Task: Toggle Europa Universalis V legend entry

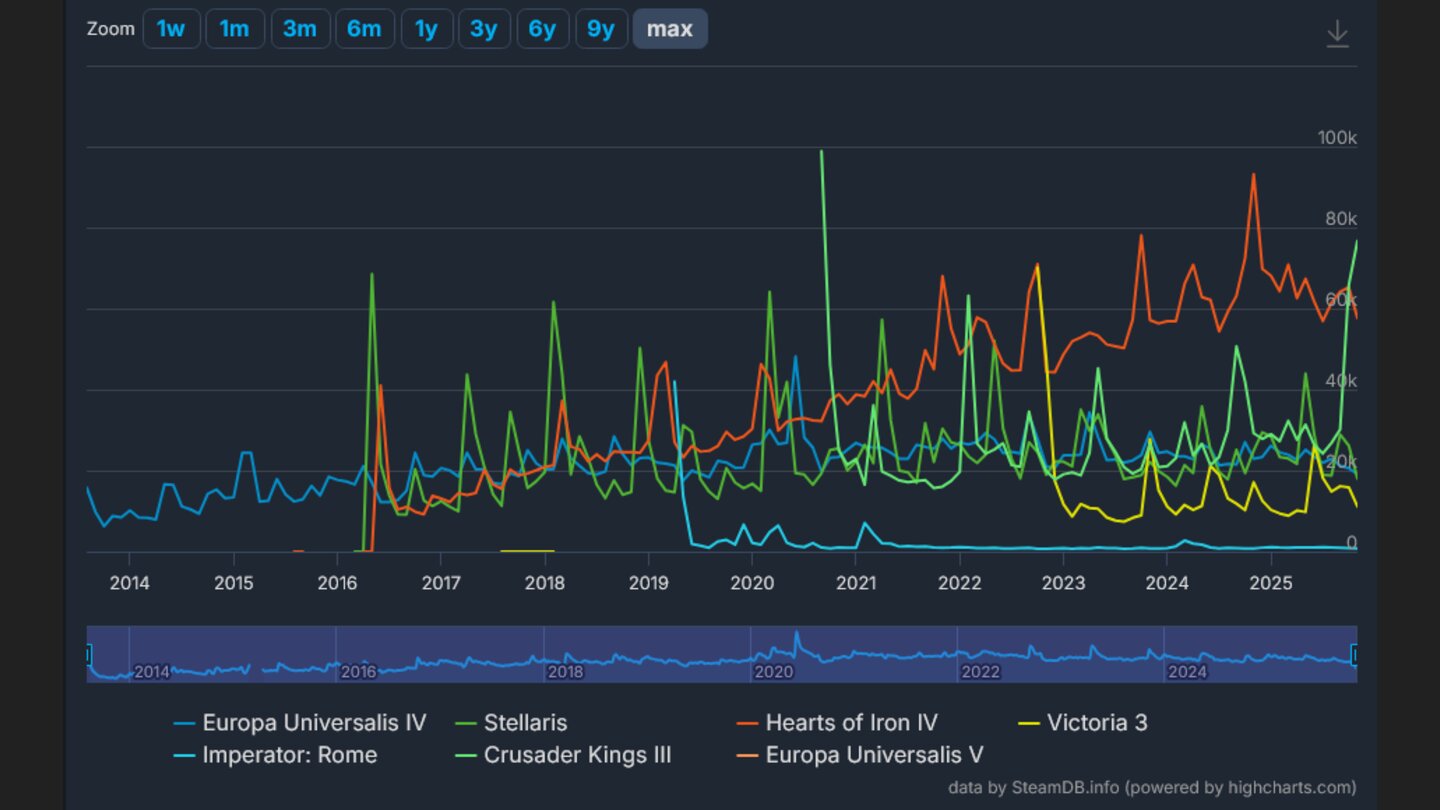Action: (x=874, y=754)
